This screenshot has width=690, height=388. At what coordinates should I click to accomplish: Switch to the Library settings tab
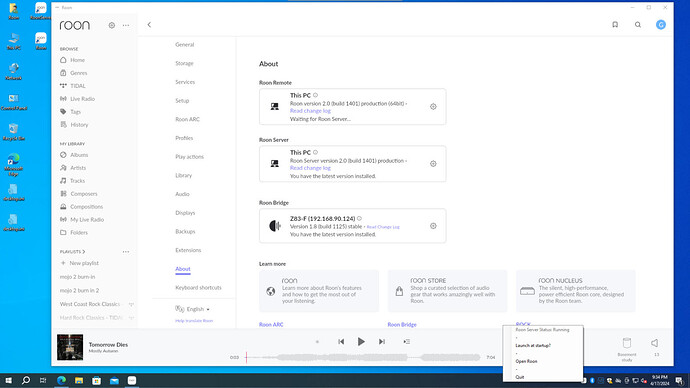coord(184,176)
